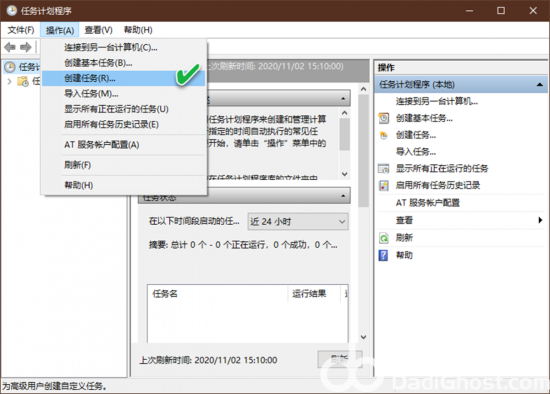550x394 pixels.
Task: Click the 任务名 column header
Action: tap(217, 294)
